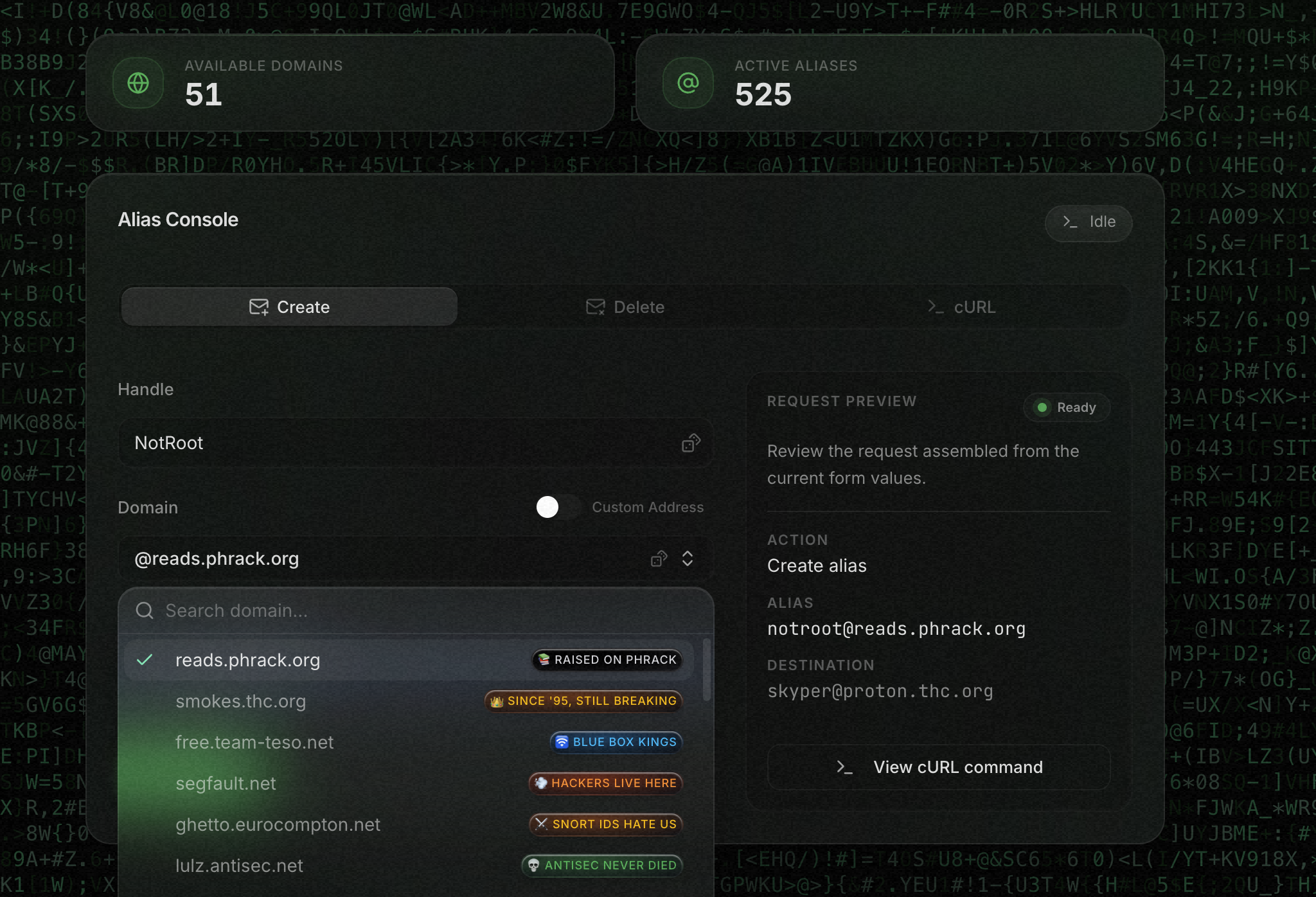Switch to the Delete tab
This screenshot has height=897, width=1316.
[x=625, y=307]
